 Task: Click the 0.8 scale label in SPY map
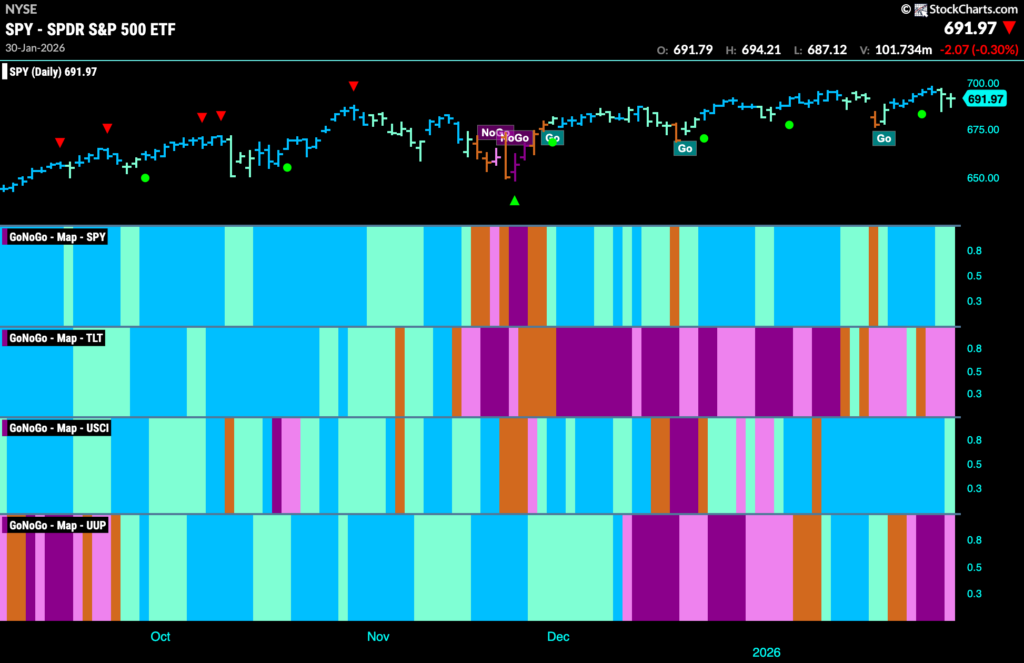pos(974,251)
